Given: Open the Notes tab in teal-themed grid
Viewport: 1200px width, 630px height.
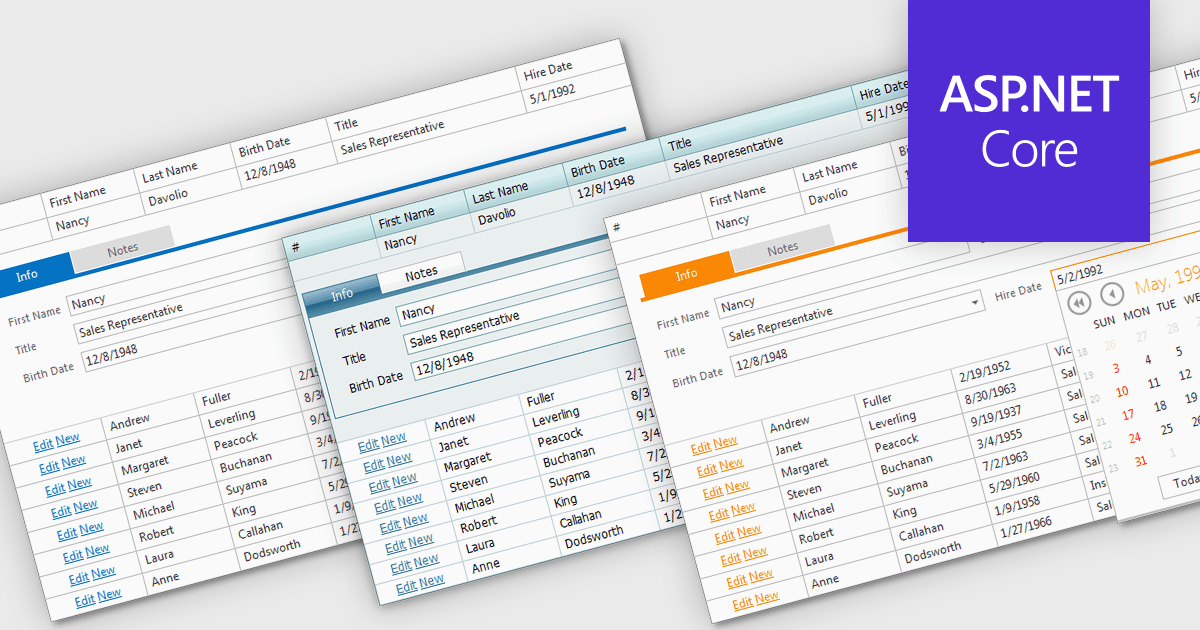Looking at the screenshot, I should (421, 273).
